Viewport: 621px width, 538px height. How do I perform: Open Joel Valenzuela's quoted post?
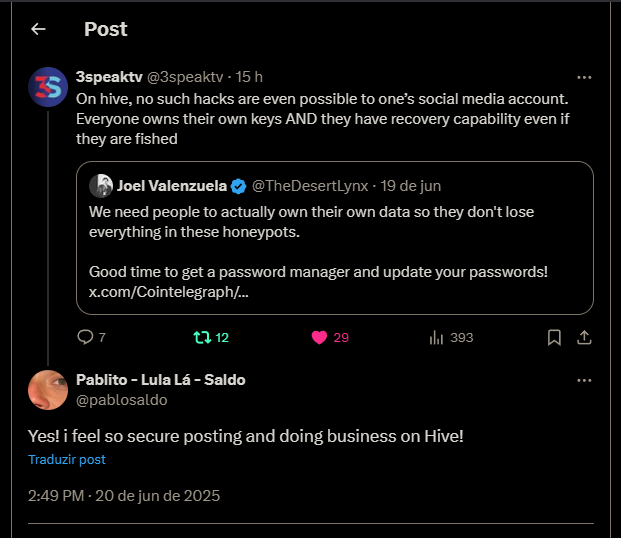335,238
